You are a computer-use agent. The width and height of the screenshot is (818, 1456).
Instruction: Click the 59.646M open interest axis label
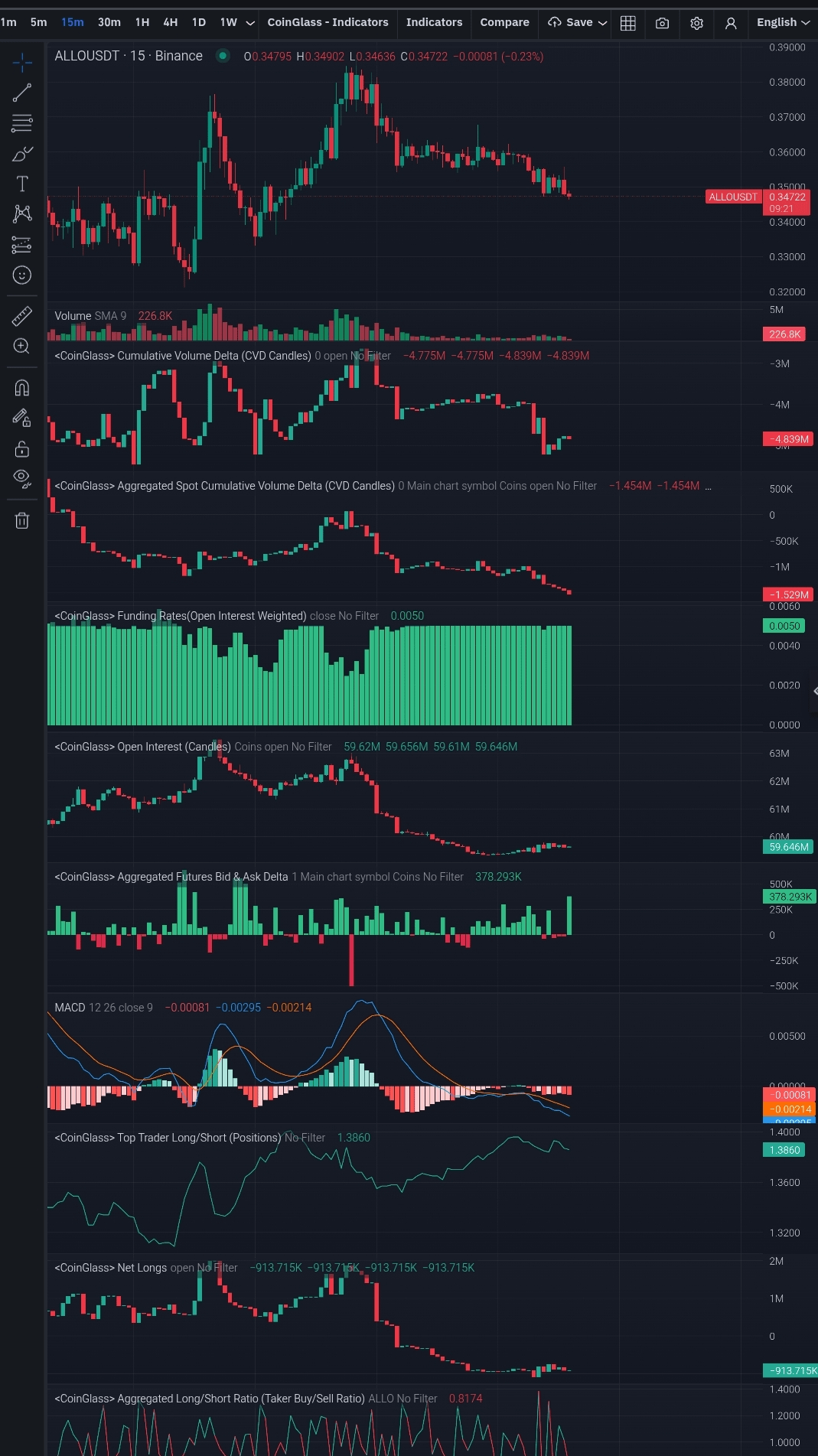(x=788, y=847)
